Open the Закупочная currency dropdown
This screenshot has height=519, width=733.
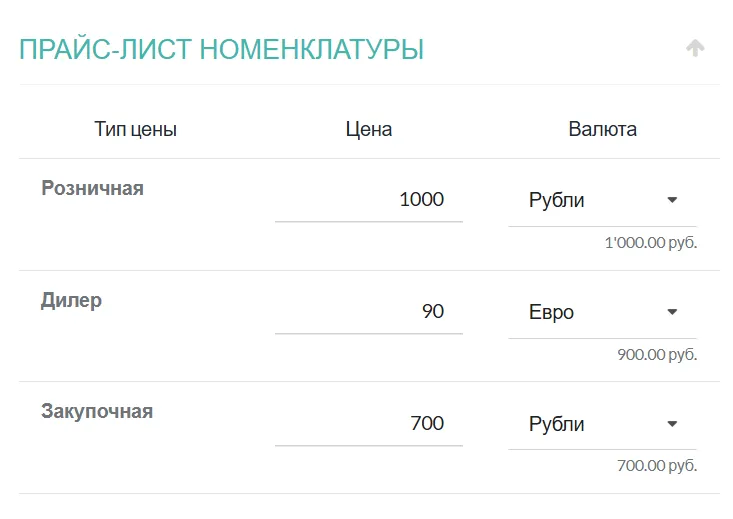[x=590, y=424]
